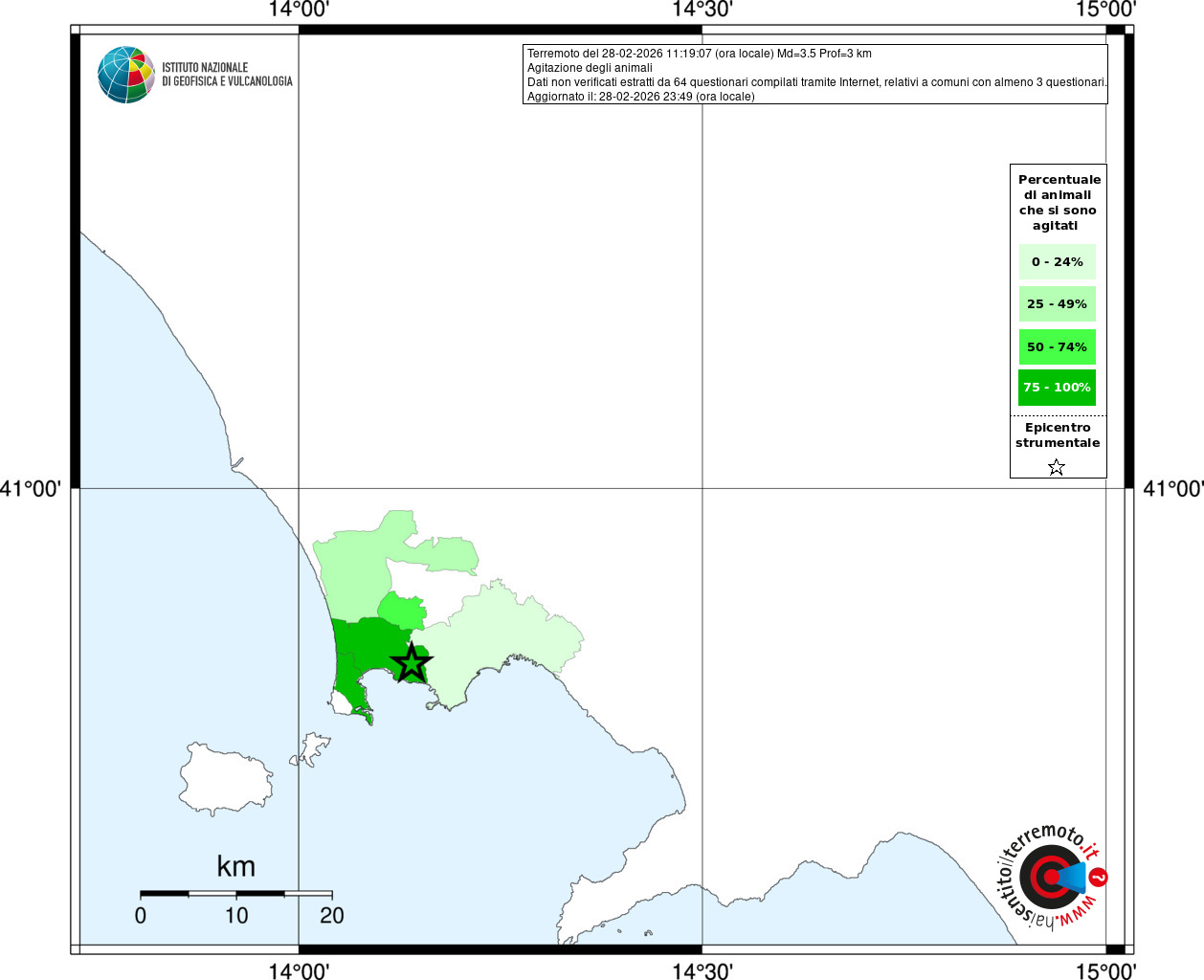Click the 'Agitazione degli animali' line
The width and height of the screenshot is (1204, 980).
coord(590,68)
